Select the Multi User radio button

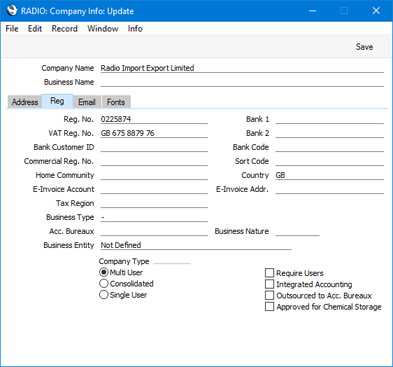click(x=104, y=272)
